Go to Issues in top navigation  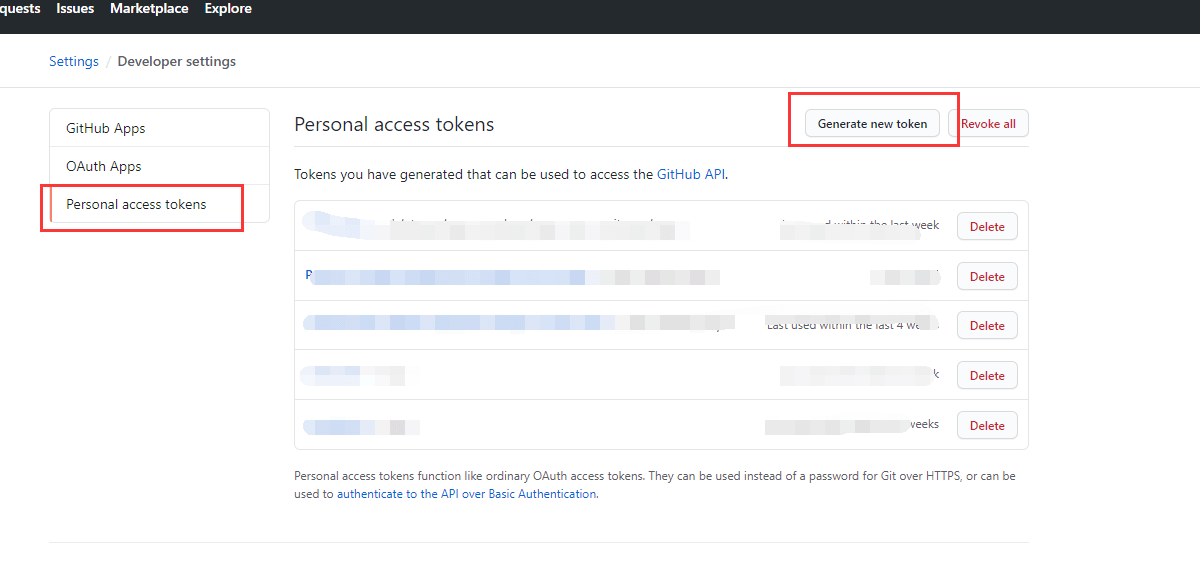[x=75, y=9]
